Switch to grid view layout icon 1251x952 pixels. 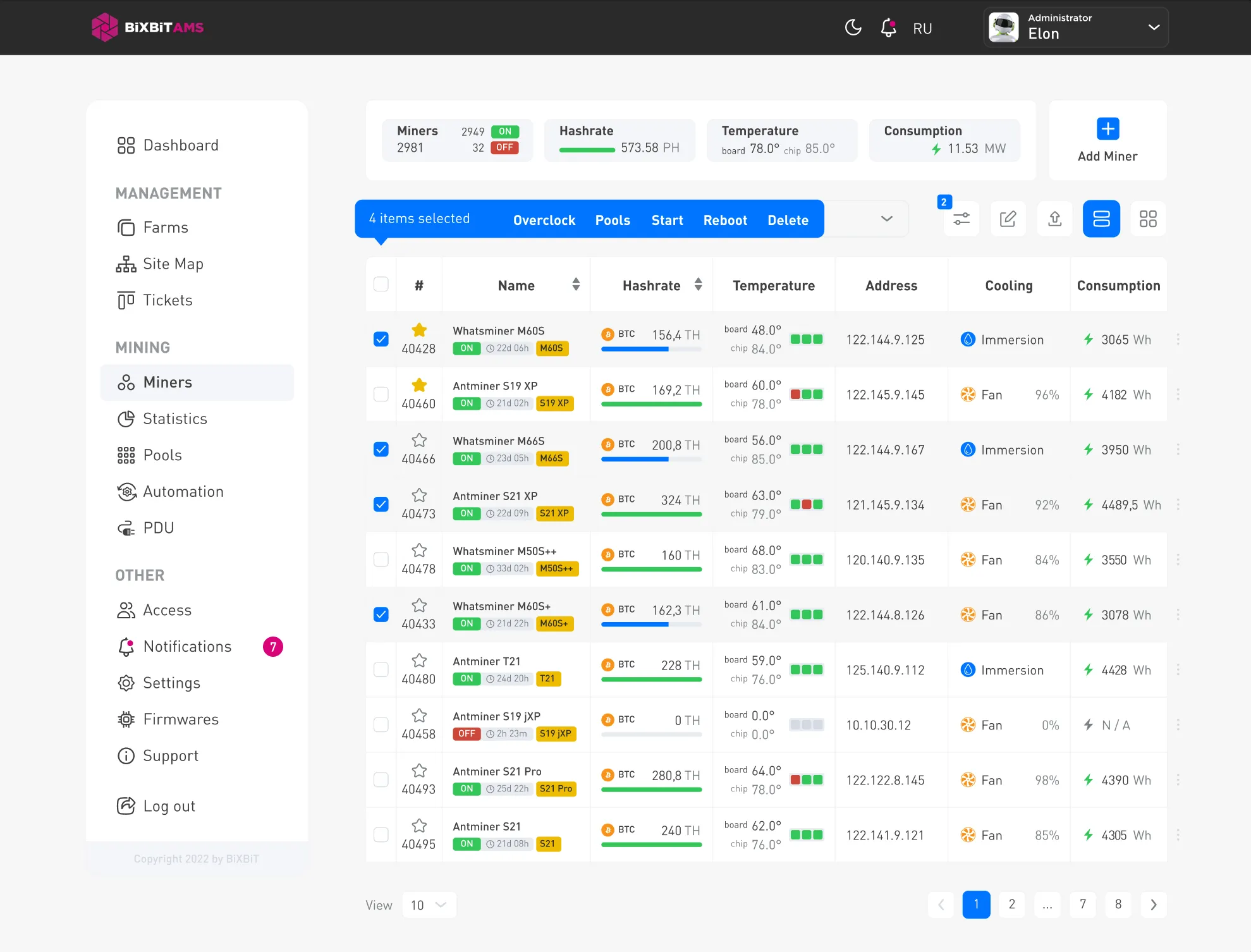(1148, 219)
